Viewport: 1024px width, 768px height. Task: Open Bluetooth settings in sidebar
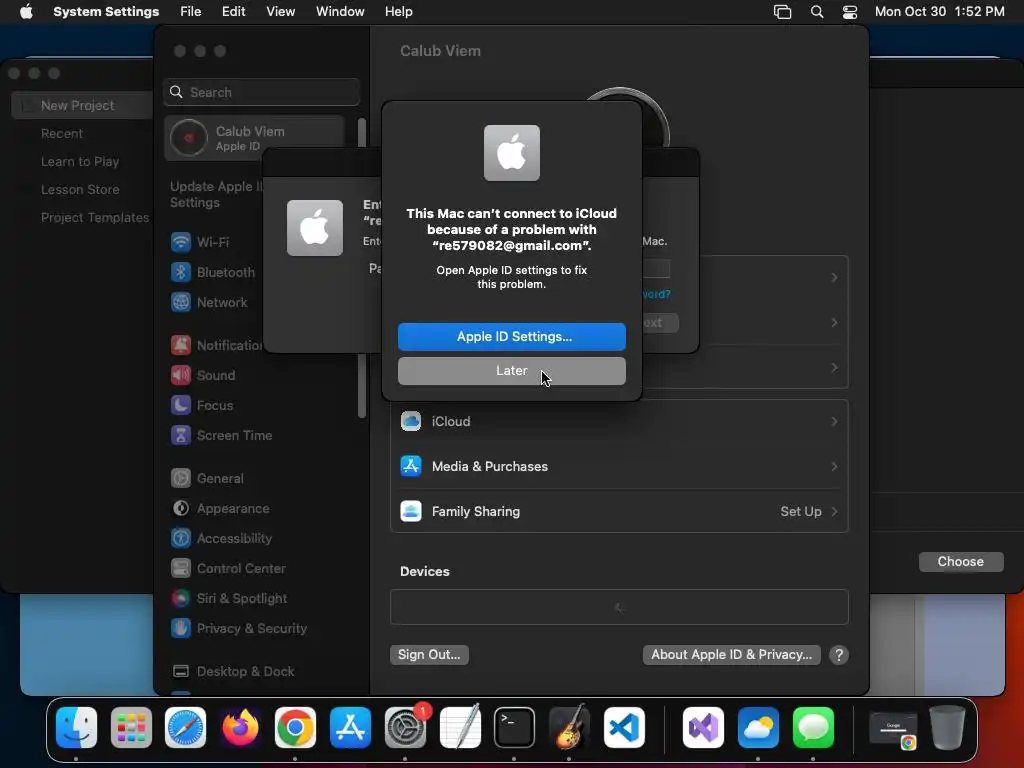pyautogui.click(x=213, y=272)
